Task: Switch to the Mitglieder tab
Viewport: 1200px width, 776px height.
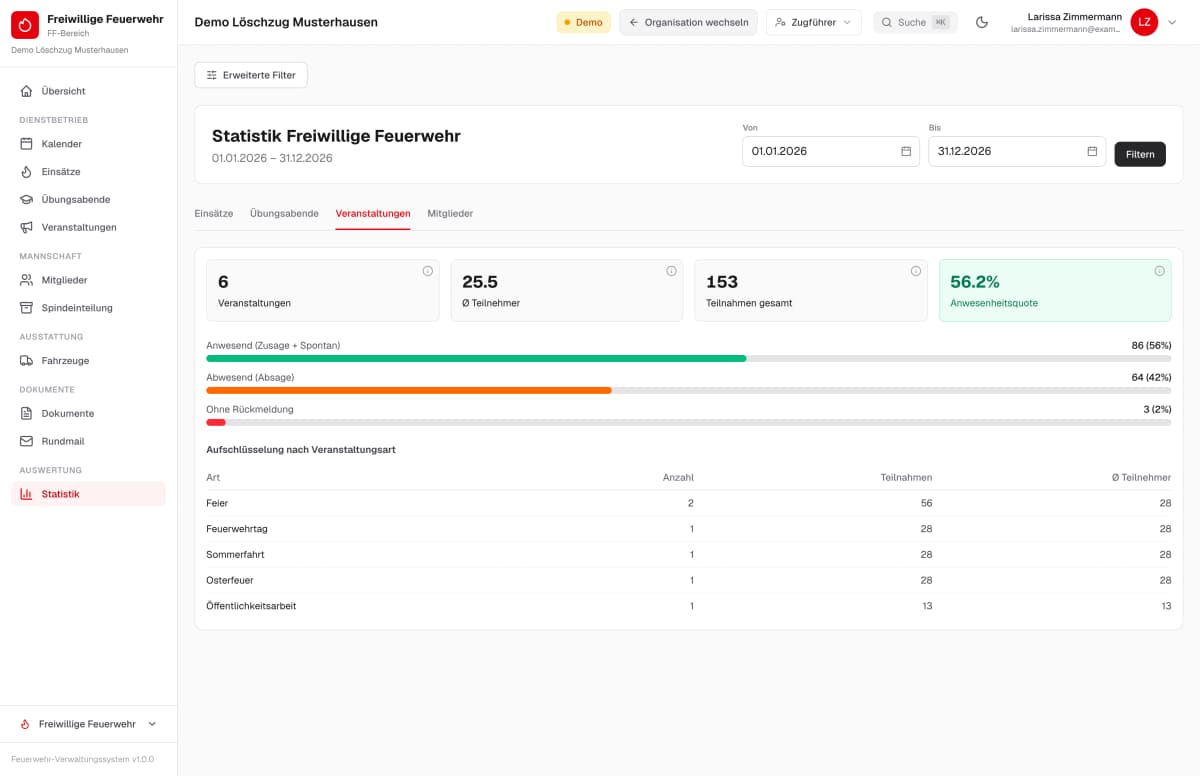Action: click(x=450, y=213)
